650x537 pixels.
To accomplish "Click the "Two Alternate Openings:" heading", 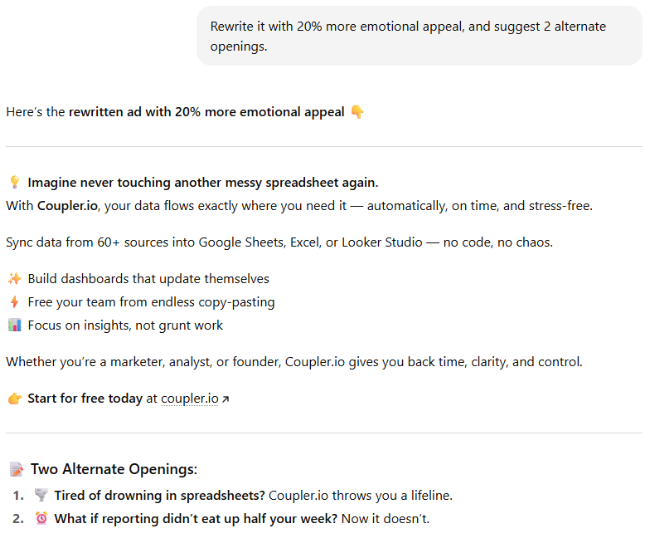I will (x=114, y=469).
